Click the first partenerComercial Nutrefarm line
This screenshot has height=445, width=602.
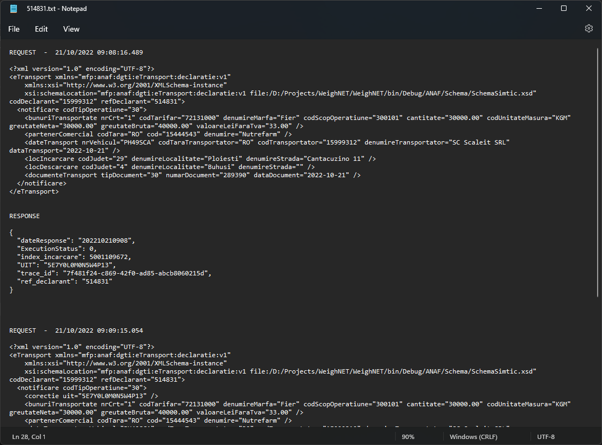coord(158,134)
